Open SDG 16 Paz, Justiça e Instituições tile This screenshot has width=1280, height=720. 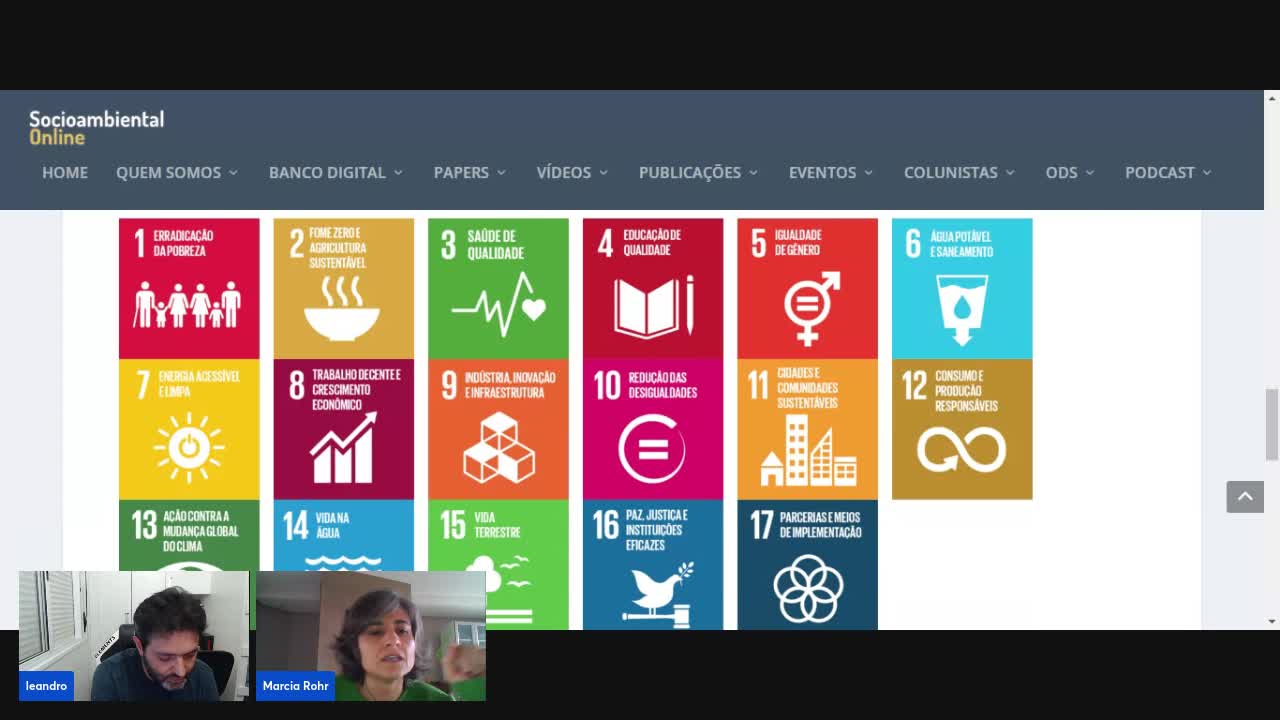[653, 564]
